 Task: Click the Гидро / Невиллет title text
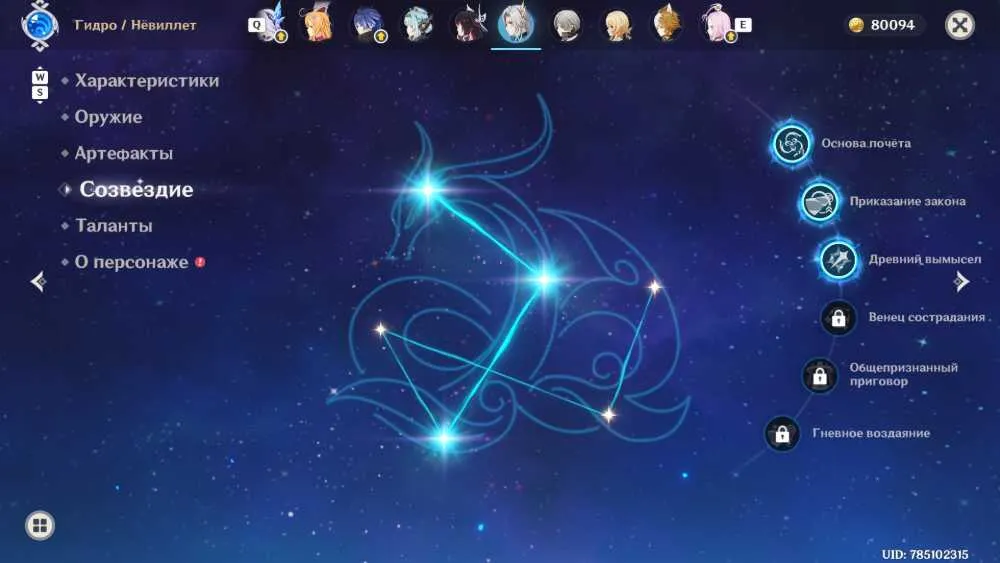click(x=135, y=25)
